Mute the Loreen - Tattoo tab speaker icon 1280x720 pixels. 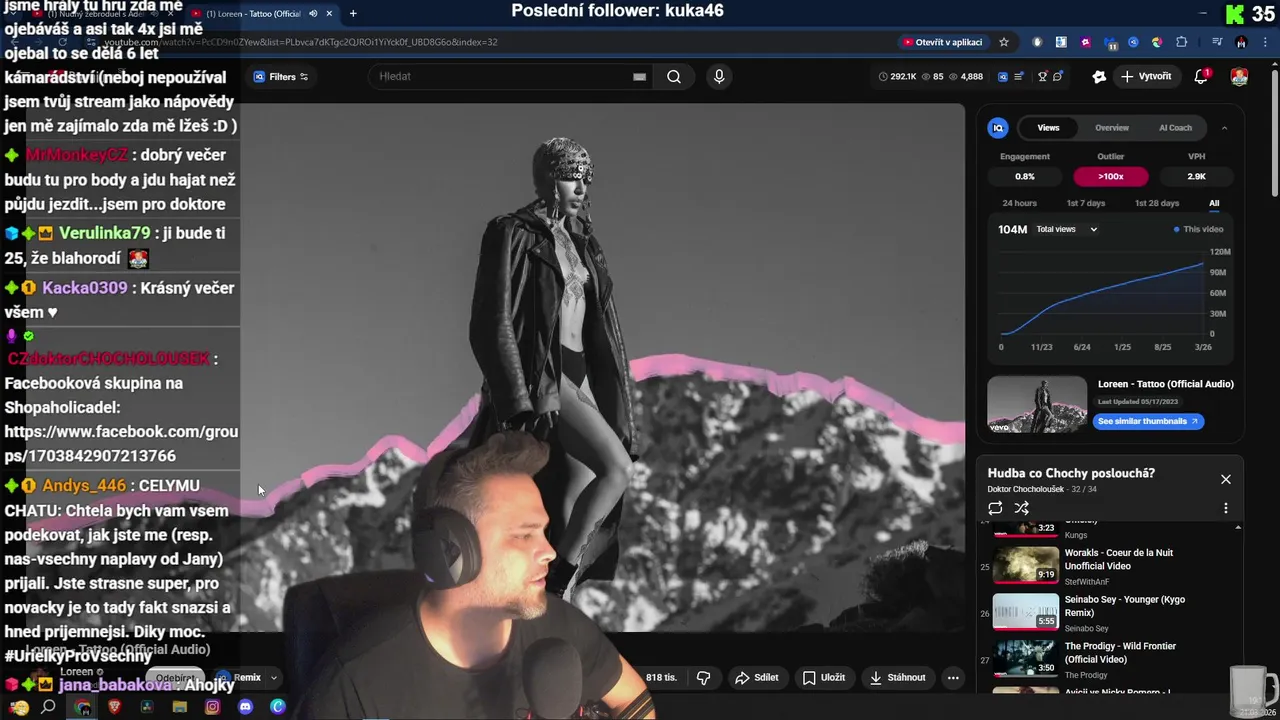(x=313, y=13)
